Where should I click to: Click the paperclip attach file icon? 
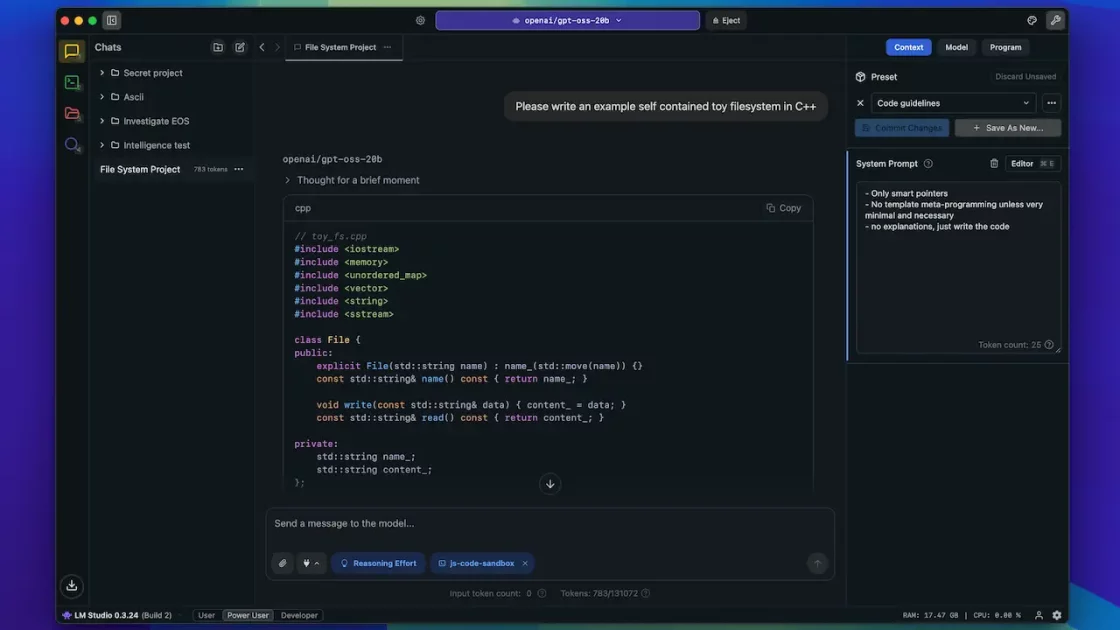click(x=283, y=563)
